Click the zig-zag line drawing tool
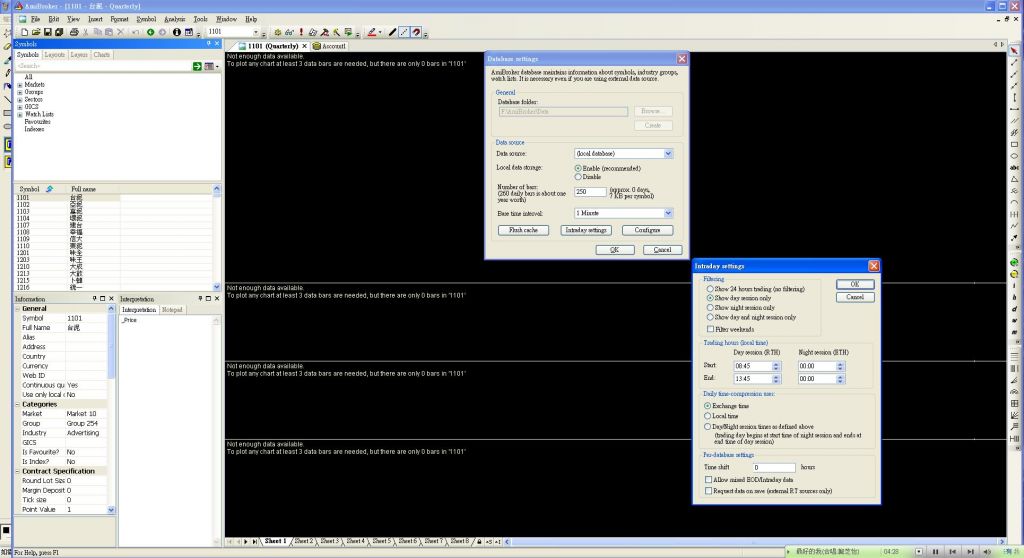 coord(1014,226)
